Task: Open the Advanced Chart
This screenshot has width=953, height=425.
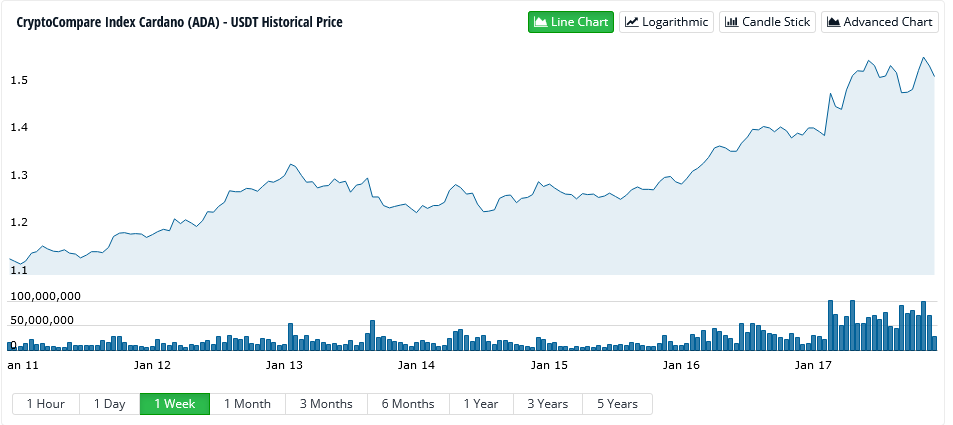Action: [879, 22]
